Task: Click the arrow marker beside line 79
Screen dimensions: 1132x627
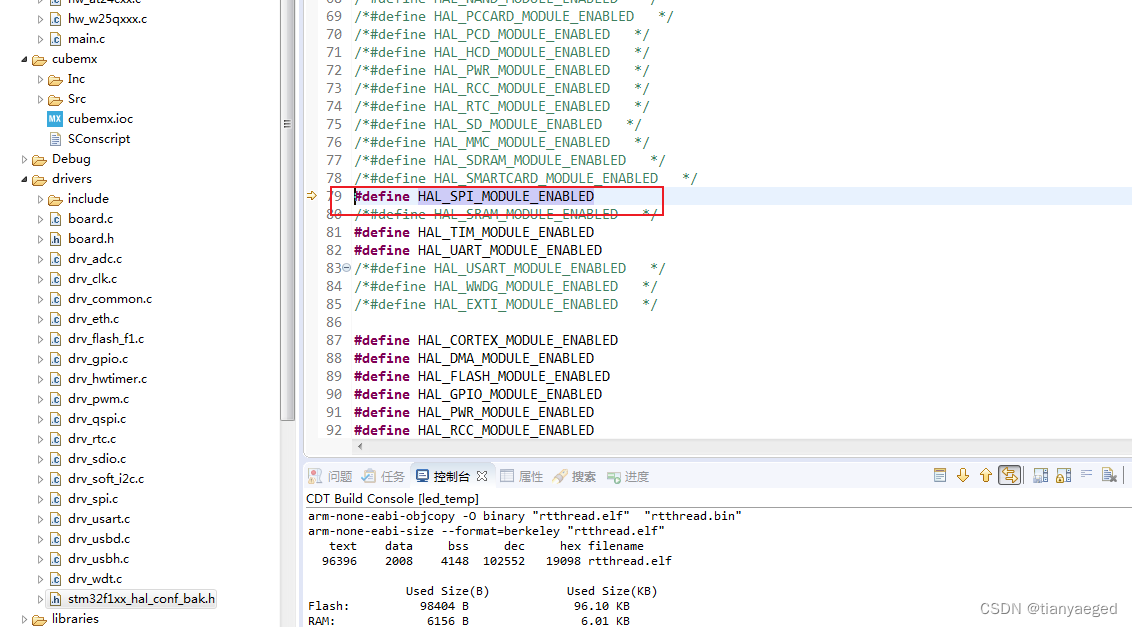Action: point(313,196)
